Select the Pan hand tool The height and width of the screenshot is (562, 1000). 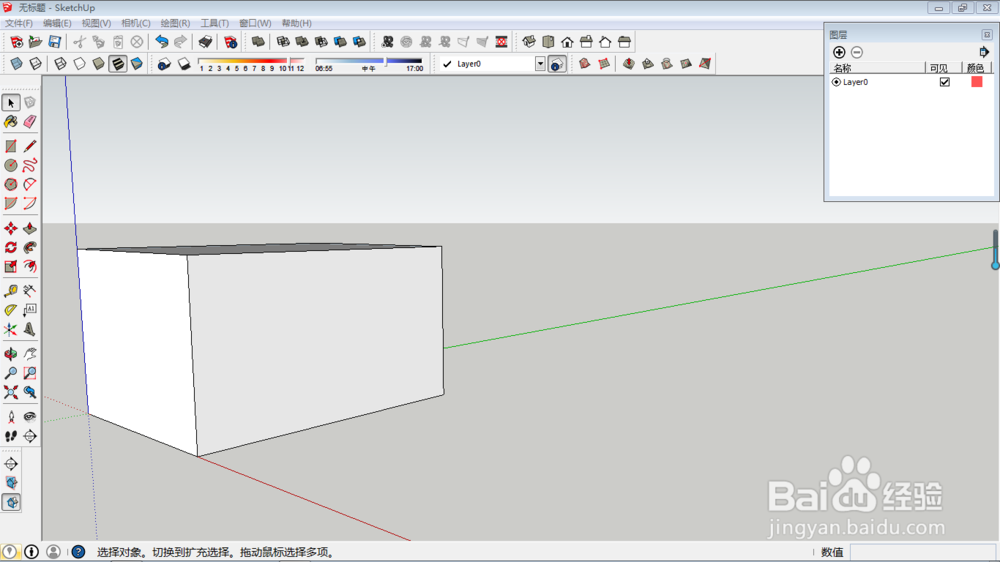tap(29, 354)
